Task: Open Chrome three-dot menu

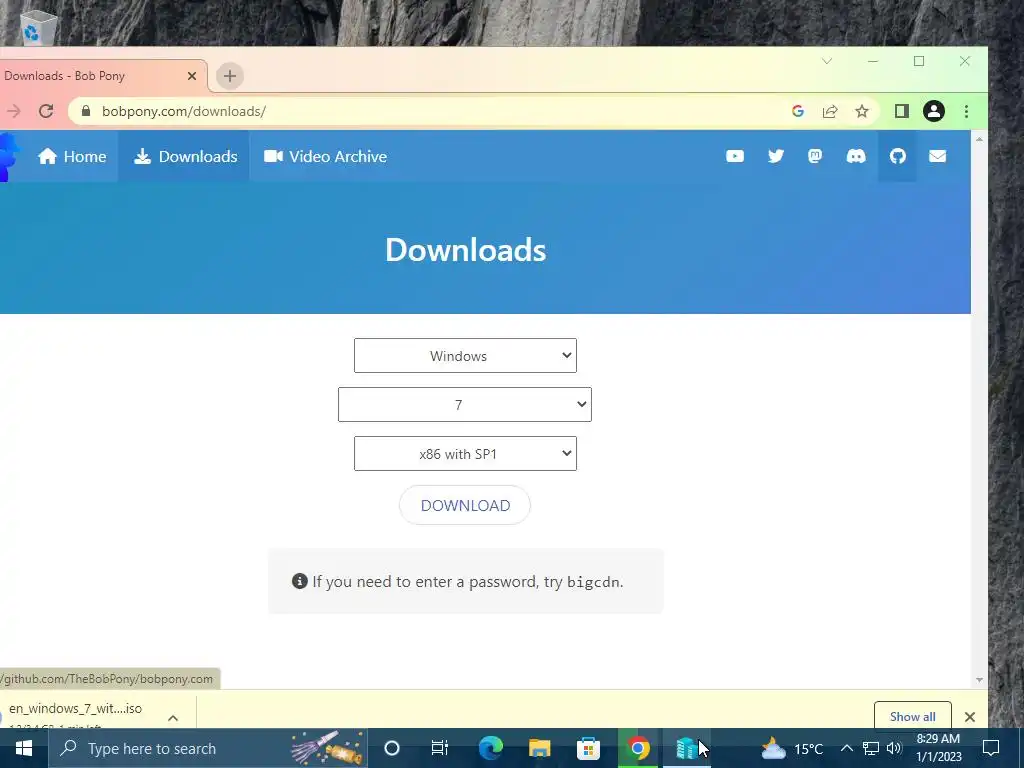Action: click(967, 111)
